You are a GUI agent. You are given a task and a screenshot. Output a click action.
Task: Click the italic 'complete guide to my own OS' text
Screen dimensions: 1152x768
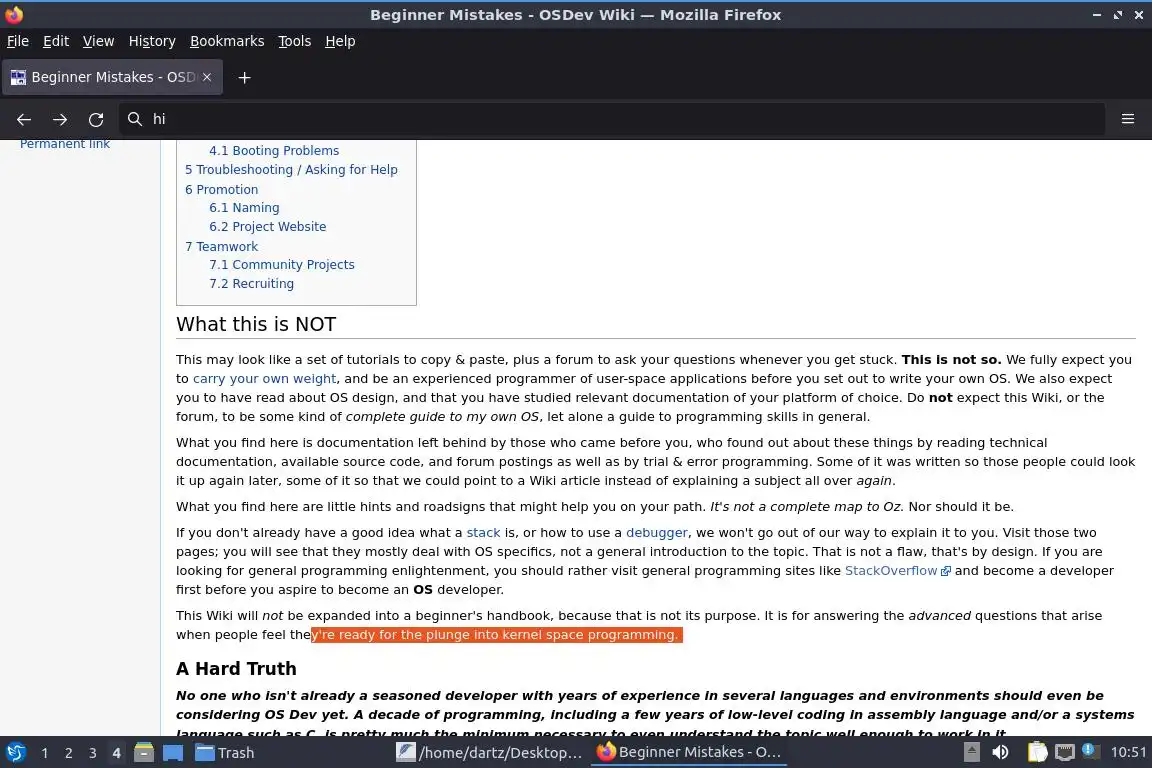point(442,417)
